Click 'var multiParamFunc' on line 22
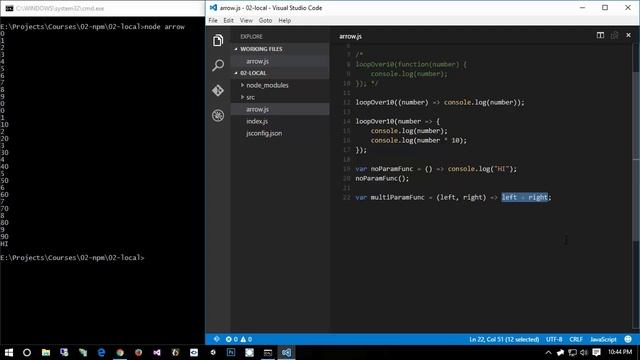The height and width of the screenshot is (360, 640). click(x=390, y=197)
